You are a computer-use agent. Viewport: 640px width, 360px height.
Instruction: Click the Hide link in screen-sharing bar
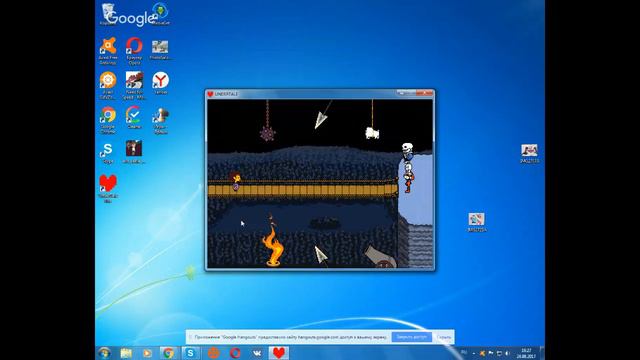(x=444, y=337)
